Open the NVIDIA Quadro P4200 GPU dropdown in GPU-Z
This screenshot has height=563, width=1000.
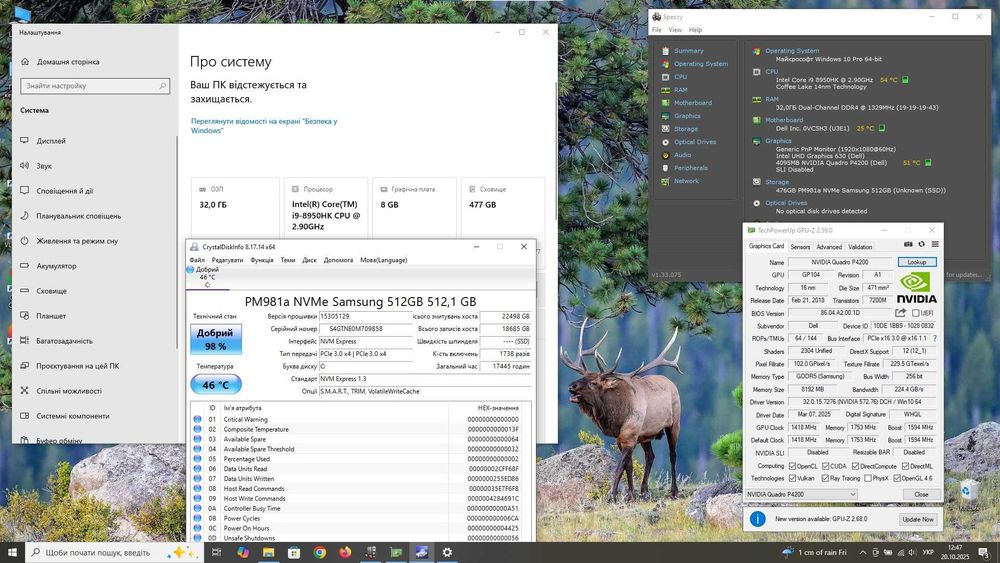[801, 494]
